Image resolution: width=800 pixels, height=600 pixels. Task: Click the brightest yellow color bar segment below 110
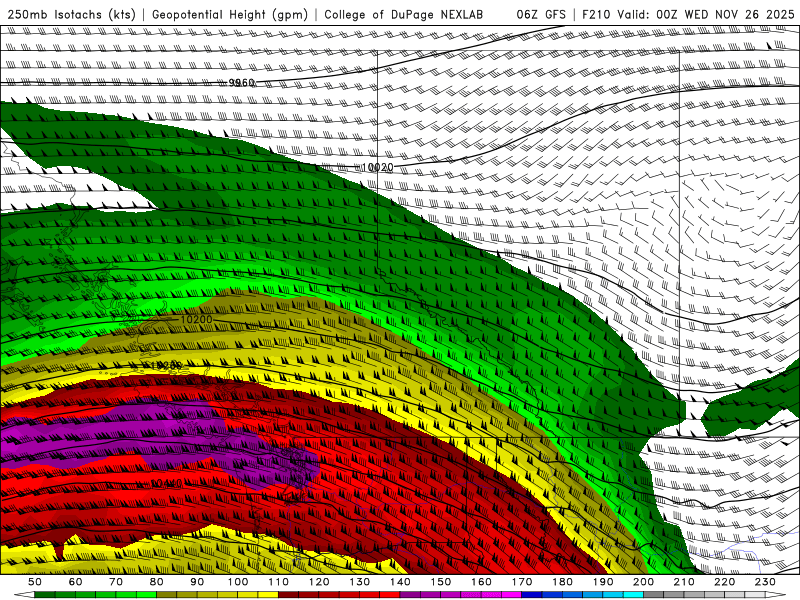point(268,595)
